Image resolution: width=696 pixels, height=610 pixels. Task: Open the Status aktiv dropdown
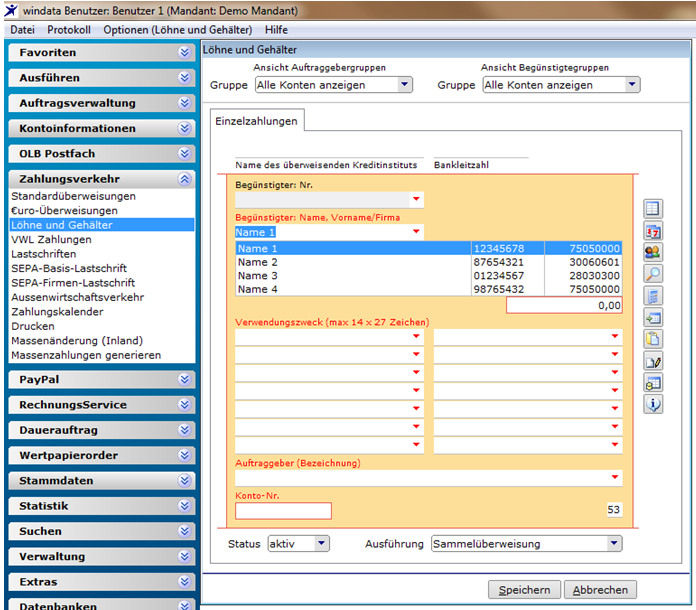click(299, 544)
